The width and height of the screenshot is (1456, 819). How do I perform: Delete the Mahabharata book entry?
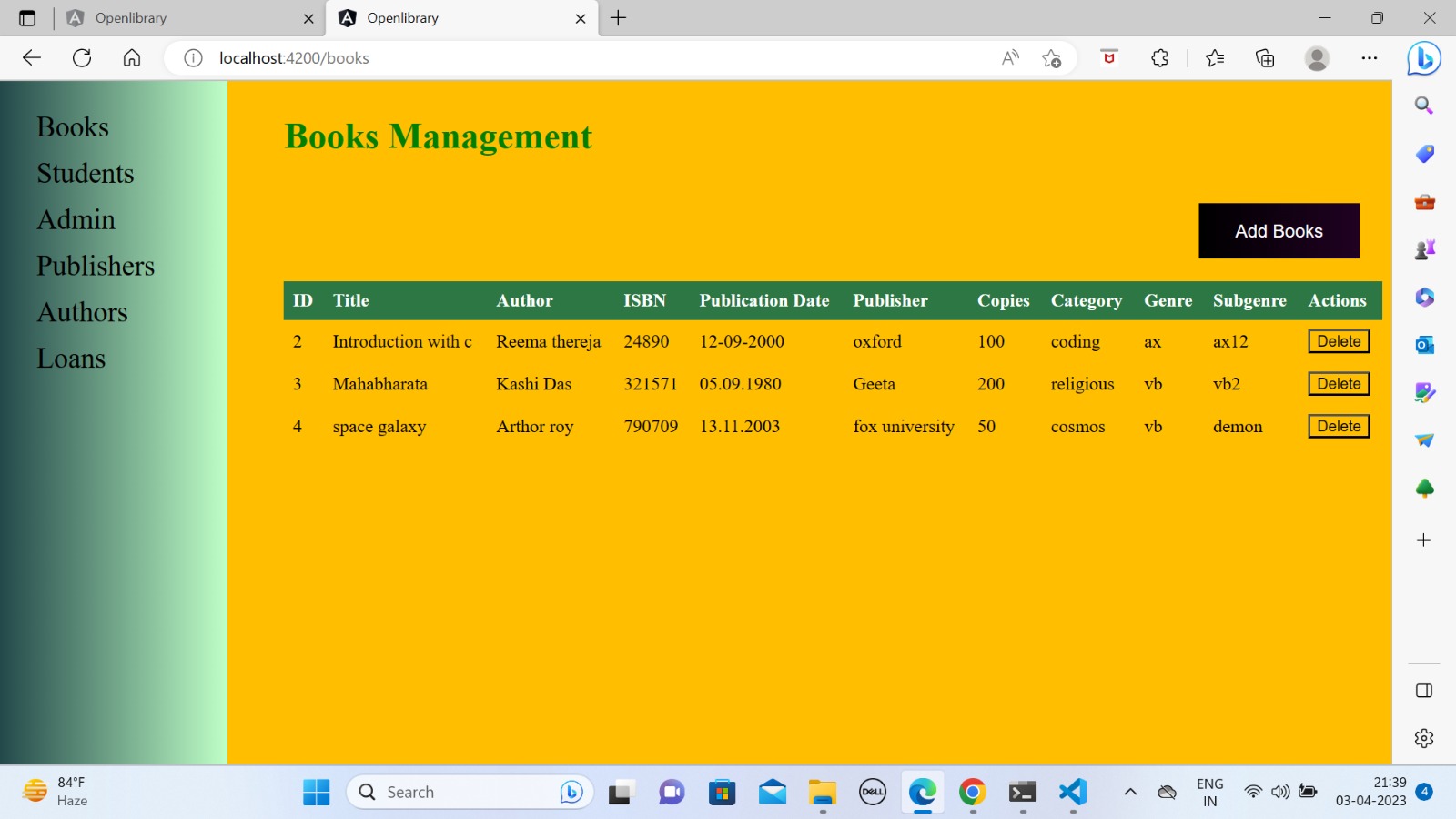tap(1338, 383)
